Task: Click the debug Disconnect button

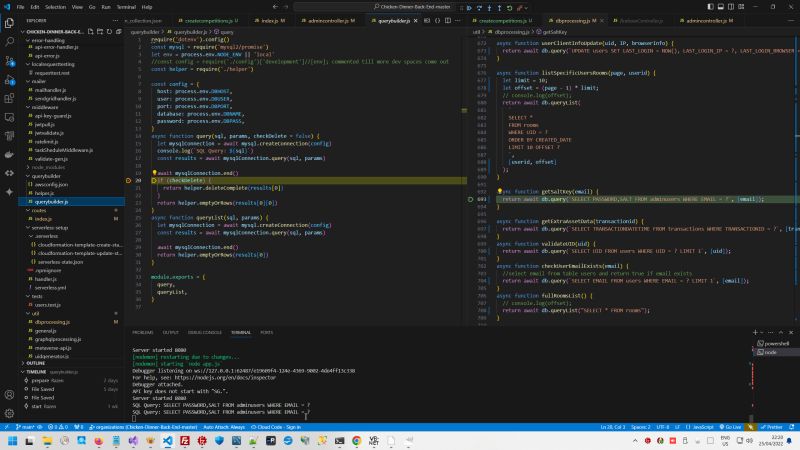Action: (x=519, y=8)
